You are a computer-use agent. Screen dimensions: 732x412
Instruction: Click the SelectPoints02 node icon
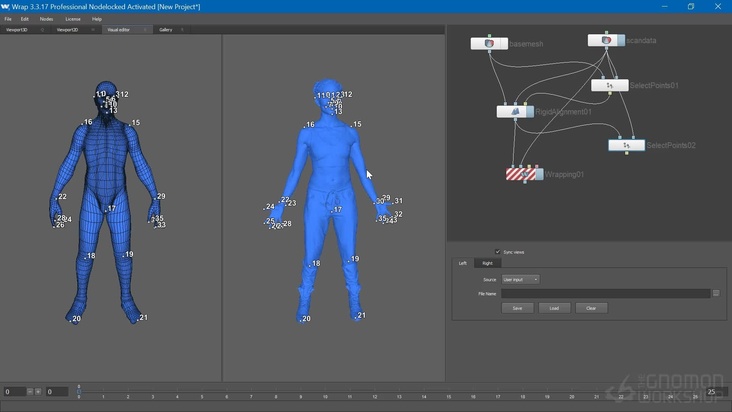tap(626, 146)
